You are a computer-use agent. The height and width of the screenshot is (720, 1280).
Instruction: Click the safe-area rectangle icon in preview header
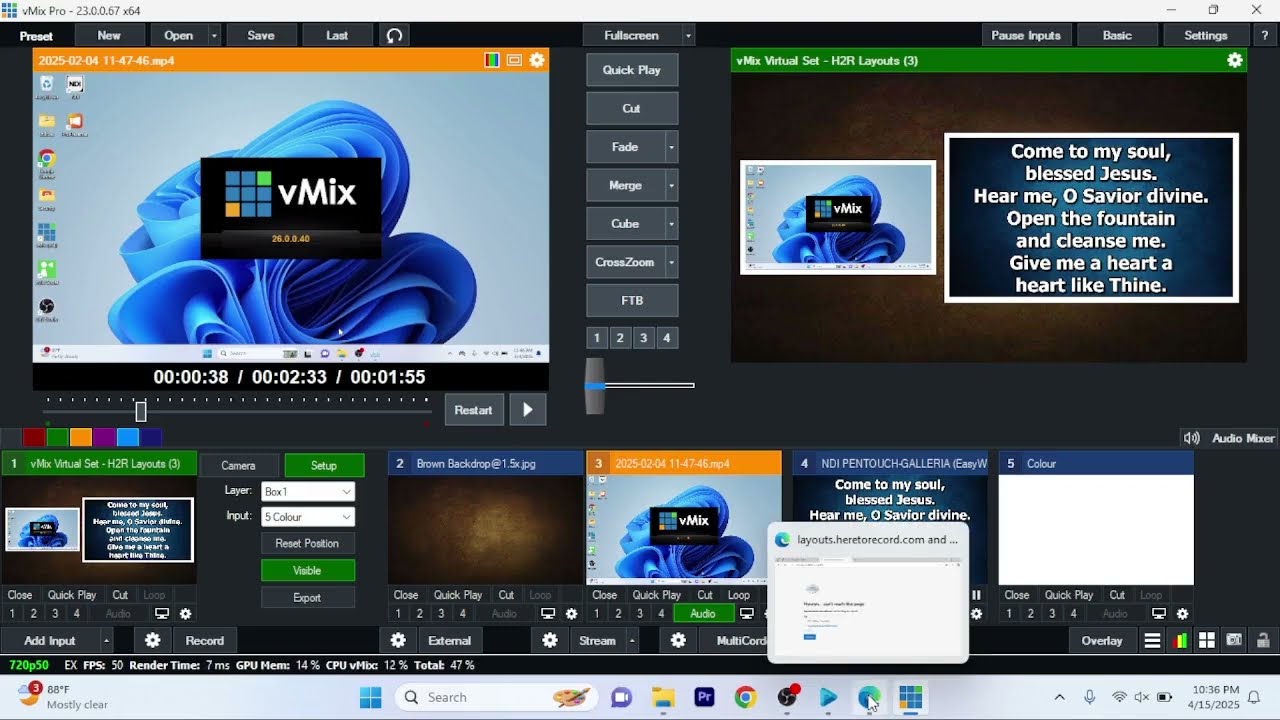[514, 60]
